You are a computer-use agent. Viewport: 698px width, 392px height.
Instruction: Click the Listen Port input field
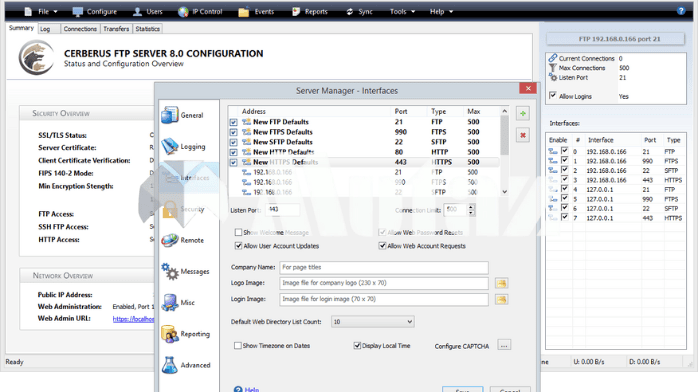[283, 210]
